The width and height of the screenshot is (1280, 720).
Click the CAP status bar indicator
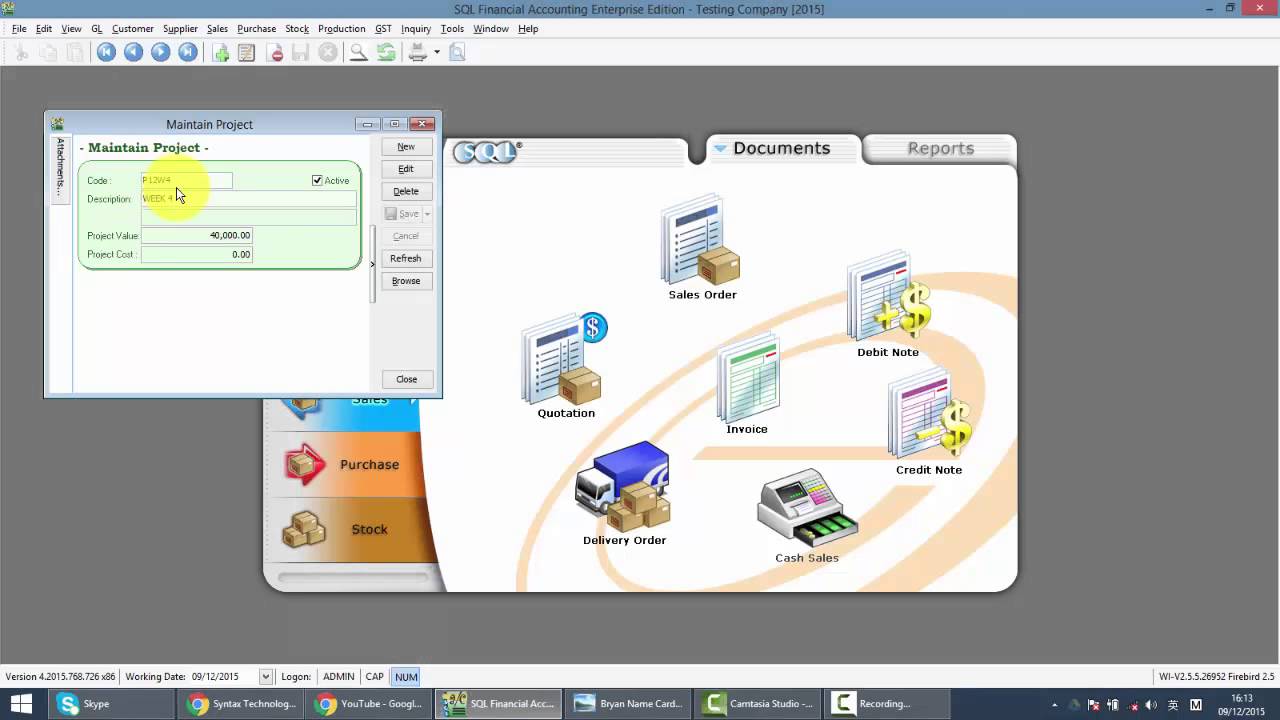[374, 677]
